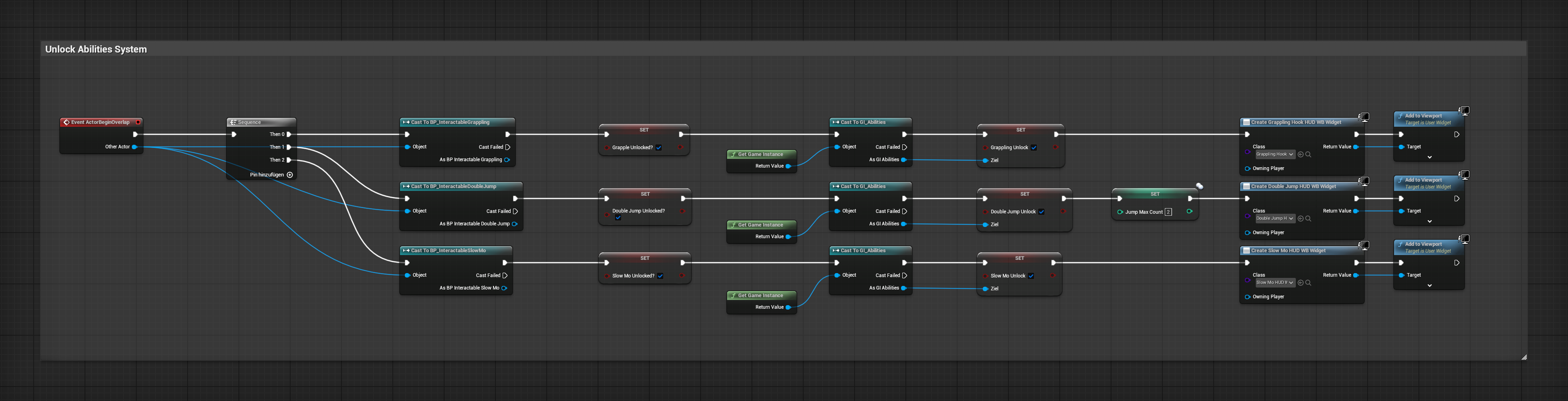Uncheck the Grappling Unlock checkbox
This screenshot has width=1568, height=401.
(1034, 148)
